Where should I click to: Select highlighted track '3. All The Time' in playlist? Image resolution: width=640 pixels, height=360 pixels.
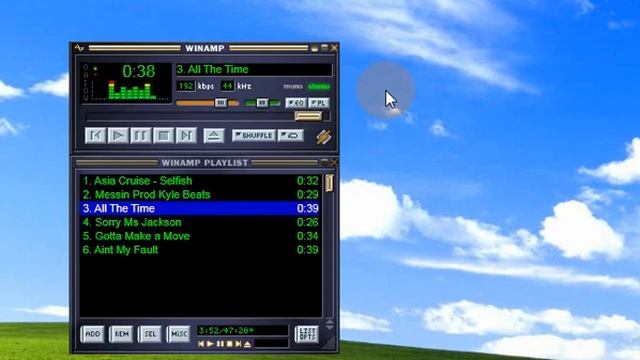tap(200, 209)
